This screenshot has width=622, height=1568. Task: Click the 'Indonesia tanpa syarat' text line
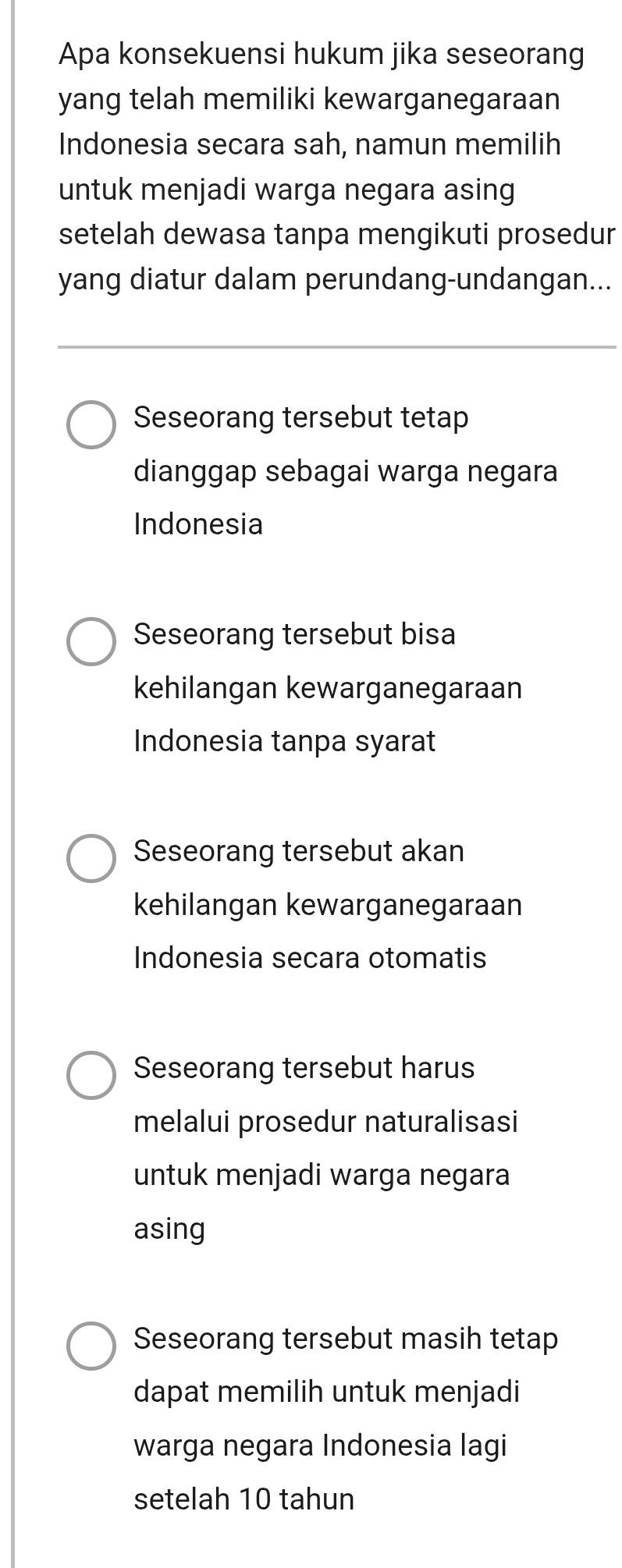(285, 742)
